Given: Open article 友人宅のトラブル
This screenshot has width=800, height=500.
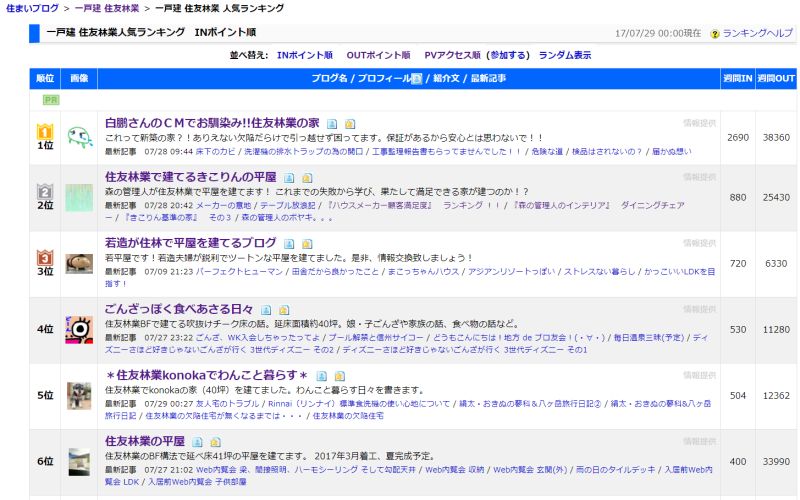Looking at the screenshot, I should (228, 404).
